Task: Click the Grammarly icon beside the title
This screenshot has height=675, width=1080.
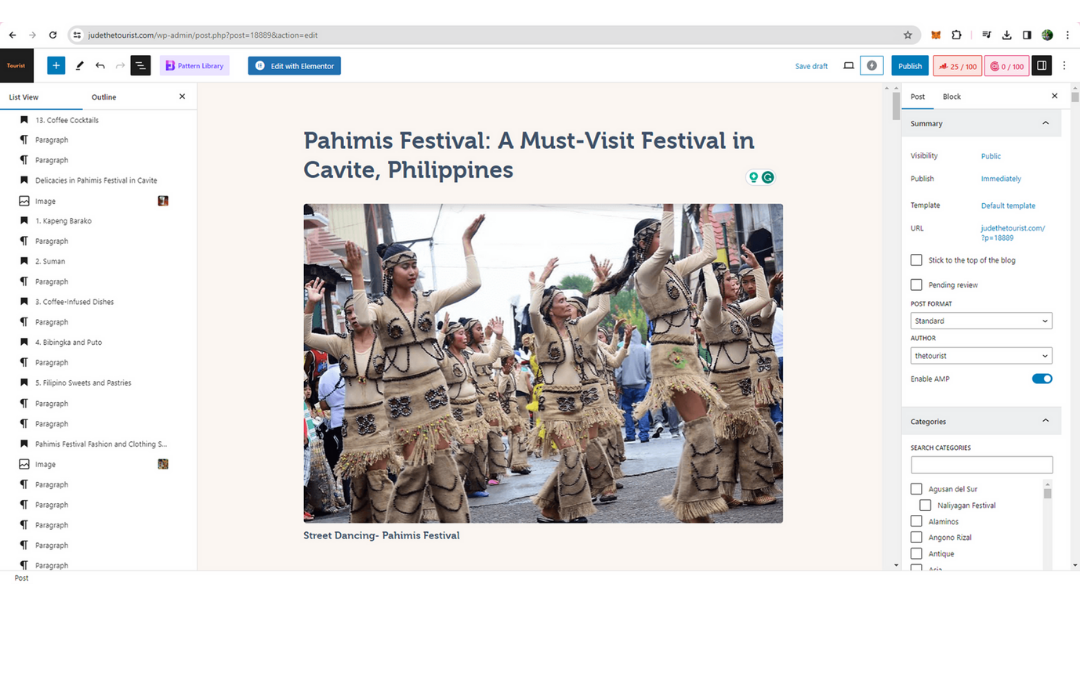Action: tap(767, 177)
